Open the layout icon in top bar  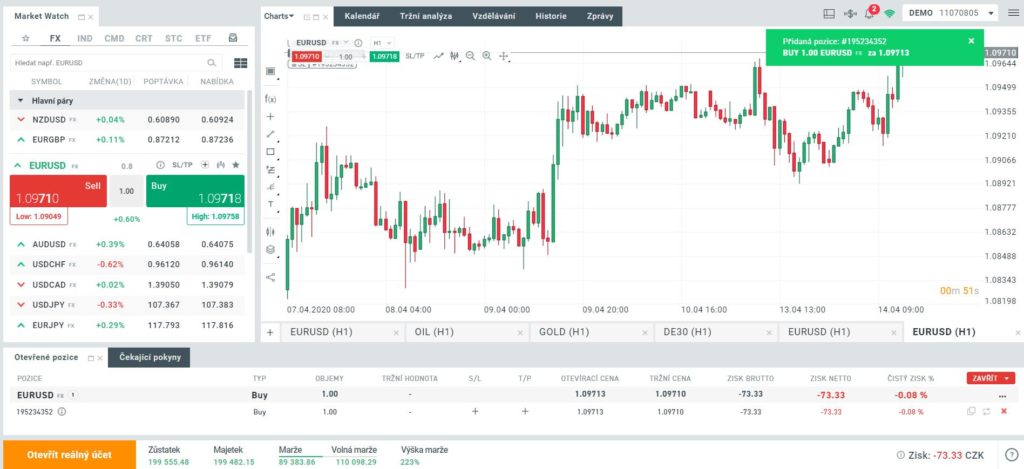(829, 13)
